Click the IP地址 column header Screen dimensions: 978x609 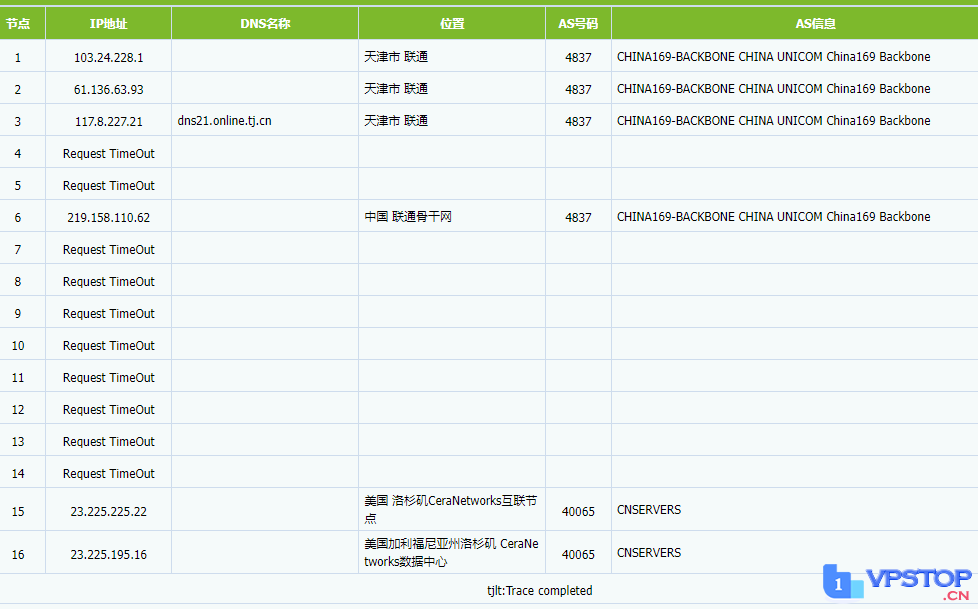tap(109, 24)
